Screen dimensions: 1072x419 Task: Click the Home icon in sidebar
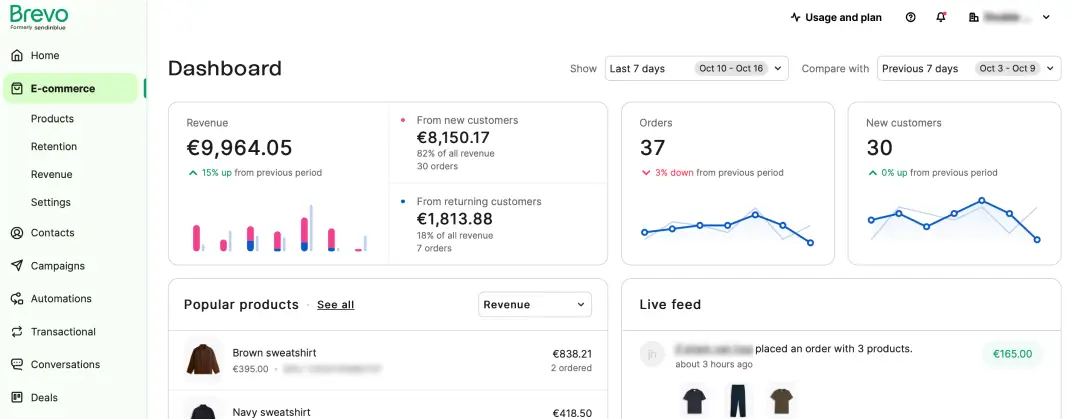click(17, 56)
